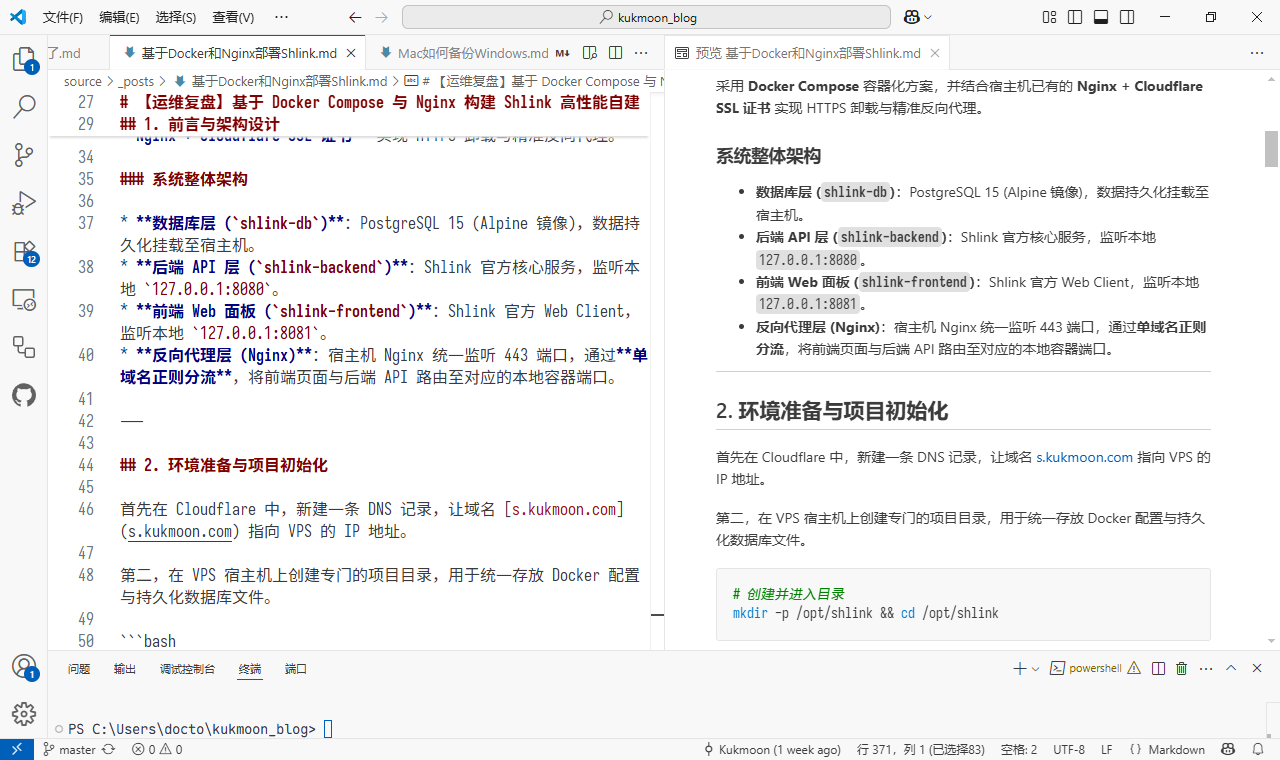Screen dimensions: 1280x760
Task: Kill terminal with trash icon
Action: (1182, 668)
